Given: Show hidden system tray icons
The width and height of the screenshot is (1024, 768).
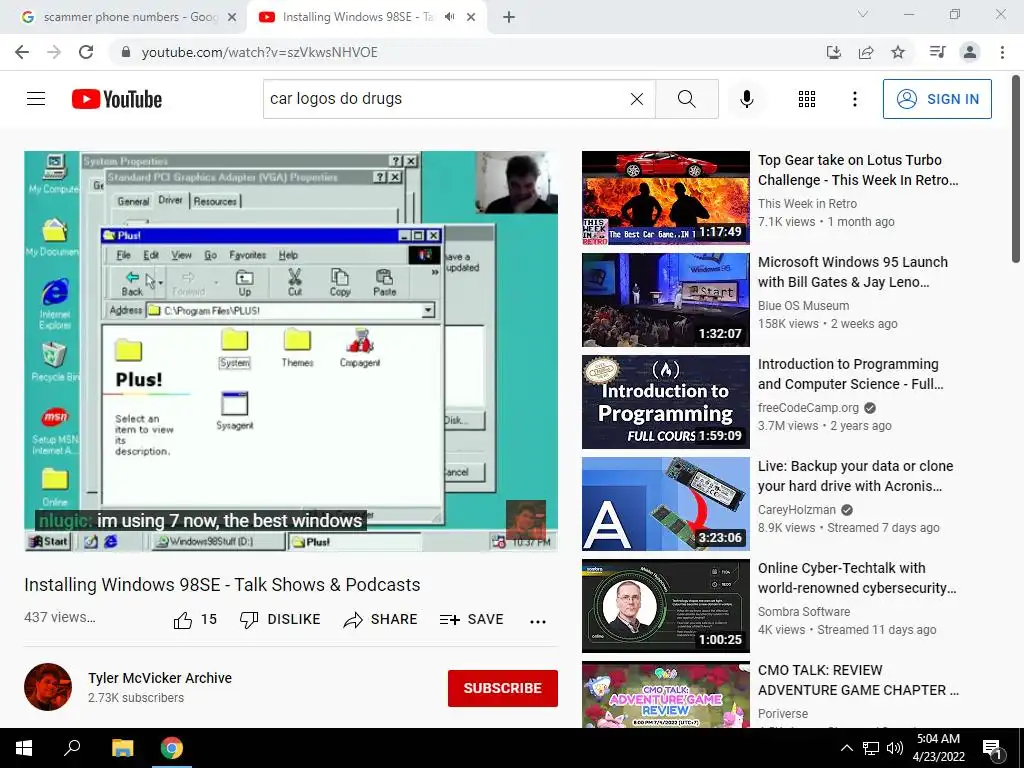Looking at the screenshot, I should click(x=846, y=748).
